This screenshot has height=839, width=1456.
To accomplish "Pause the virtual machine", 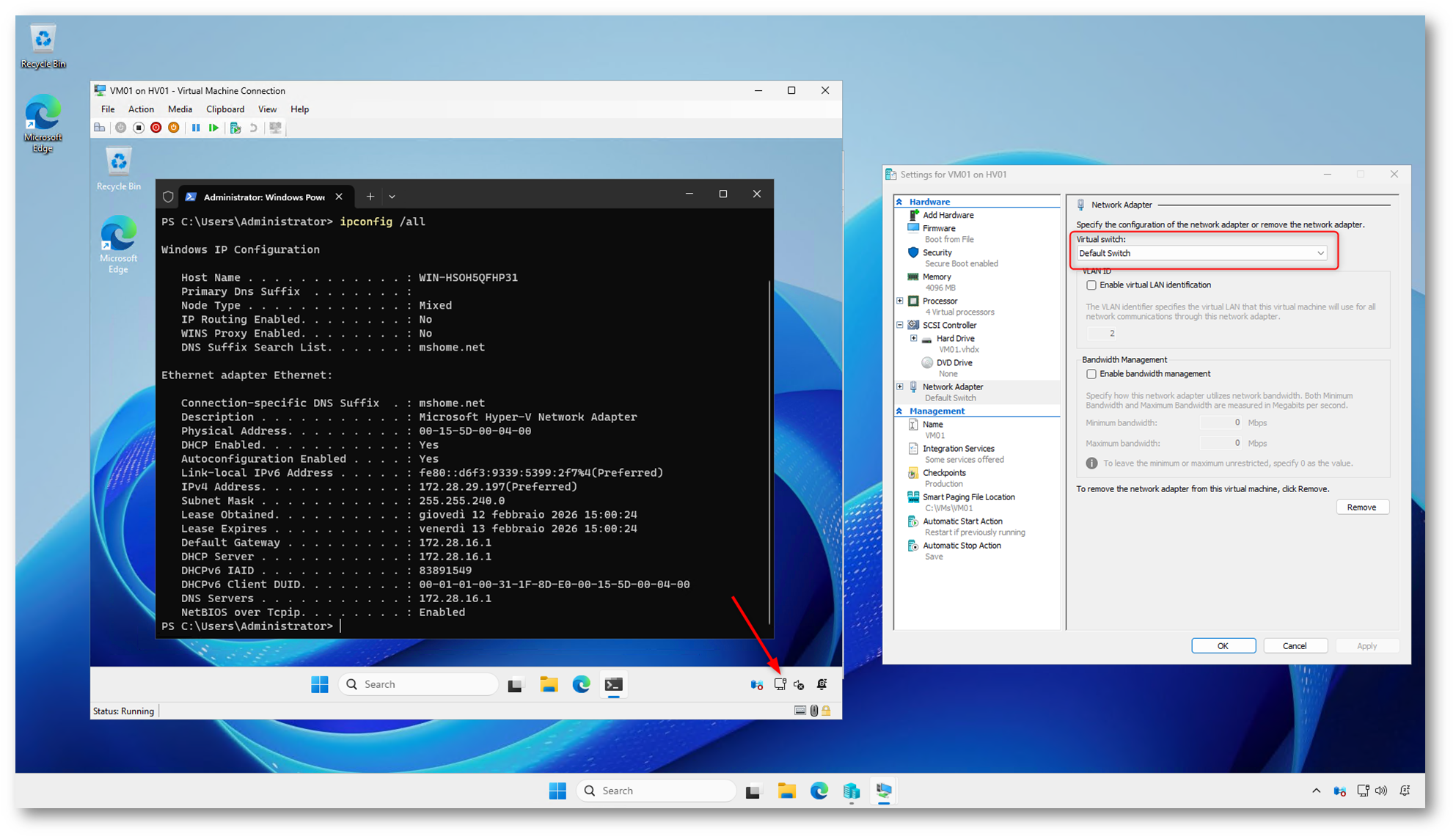I will click(196, 128).
